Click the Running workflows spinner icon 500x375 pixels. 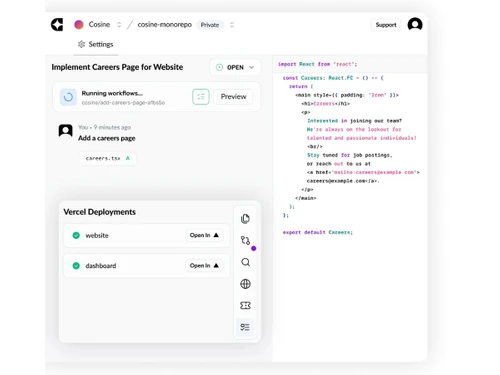[68, 97]
